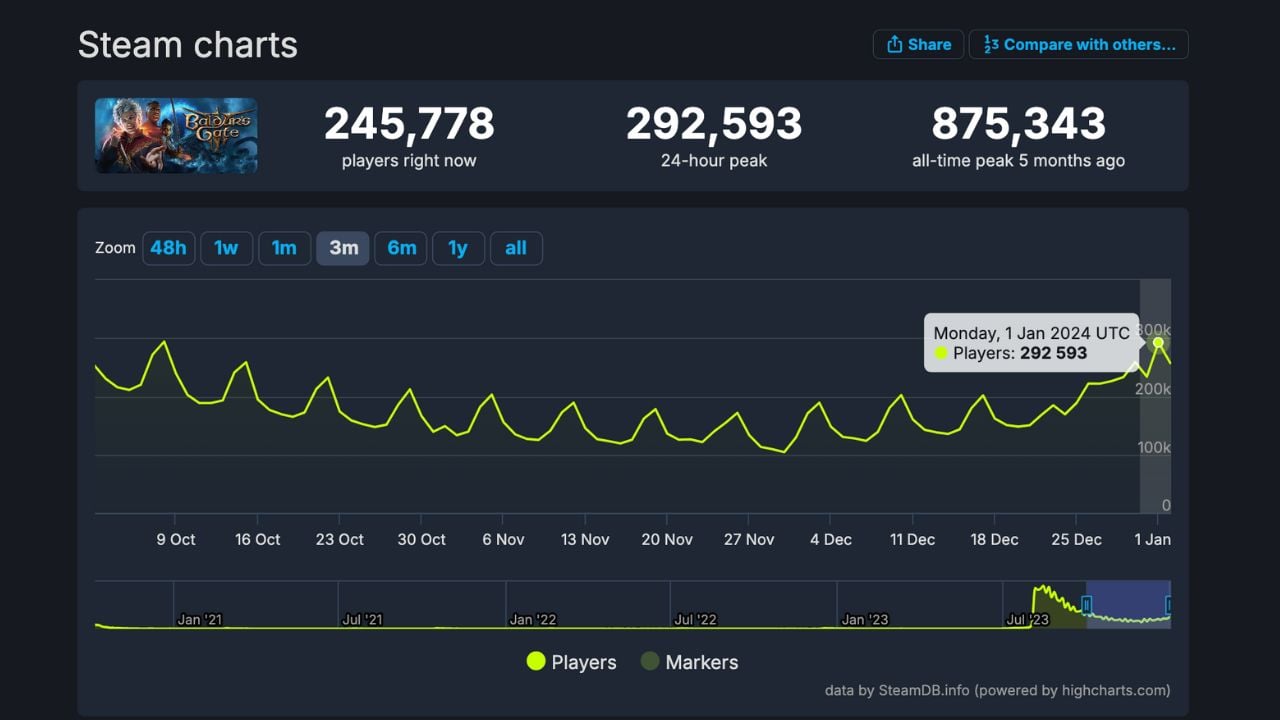
Task: Open the Compare with others dialog
Action: pyautogui.click(x=1078, y=44)
